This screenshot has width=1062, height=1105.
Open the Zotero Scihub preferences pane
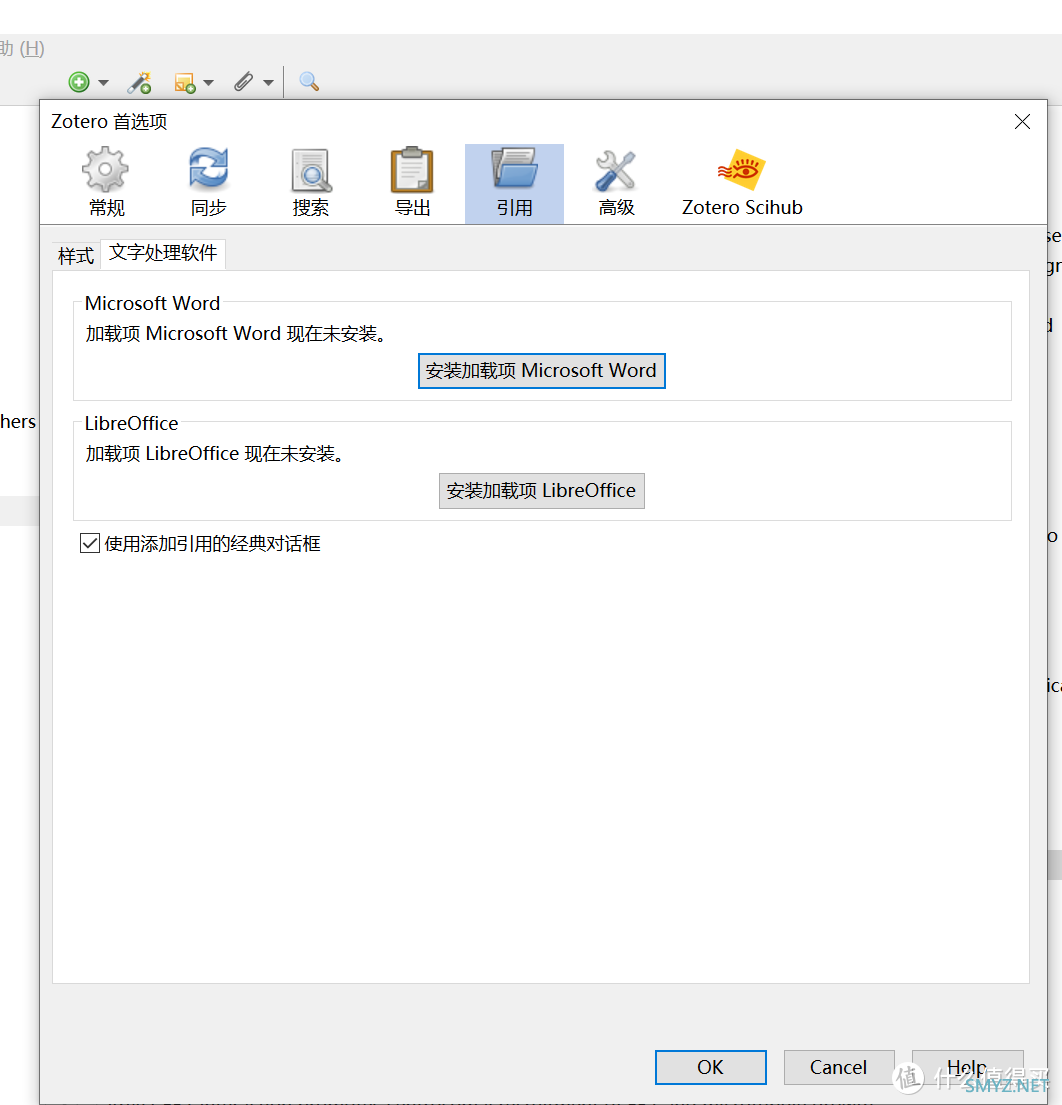coord(742,183)
